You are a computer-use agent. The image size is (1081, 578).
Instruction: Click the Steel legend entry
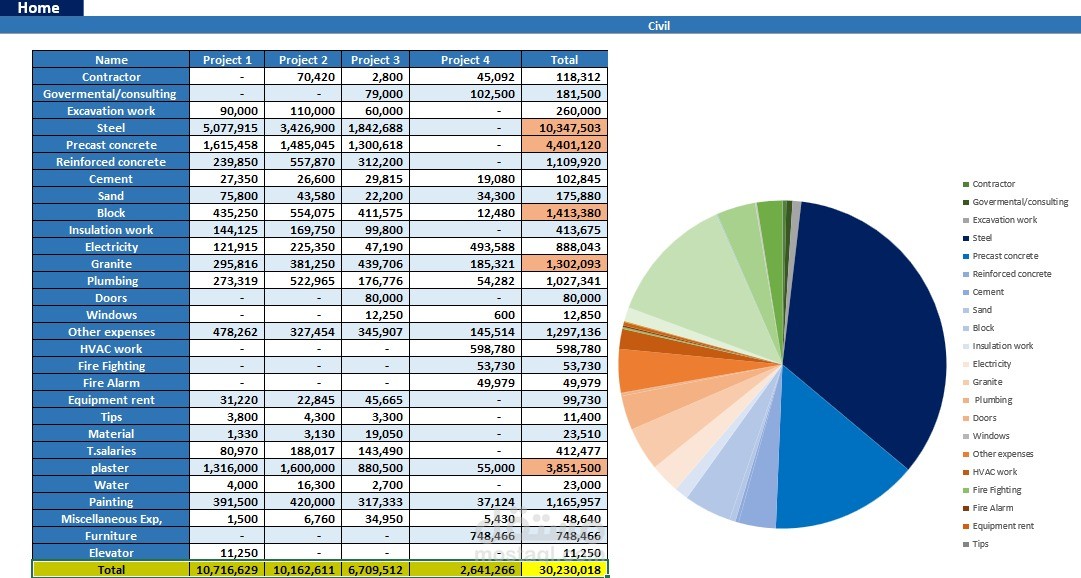977,238
